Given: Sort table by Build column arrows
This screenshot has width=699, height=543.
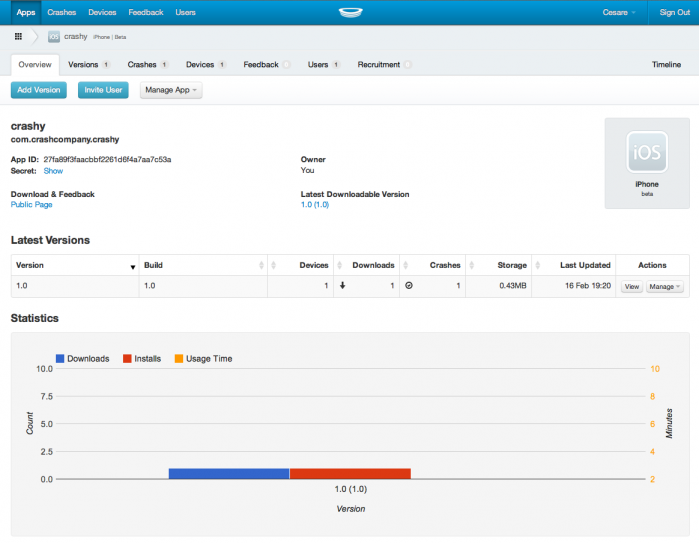Looking at the screenshot, I should [262, 266].
